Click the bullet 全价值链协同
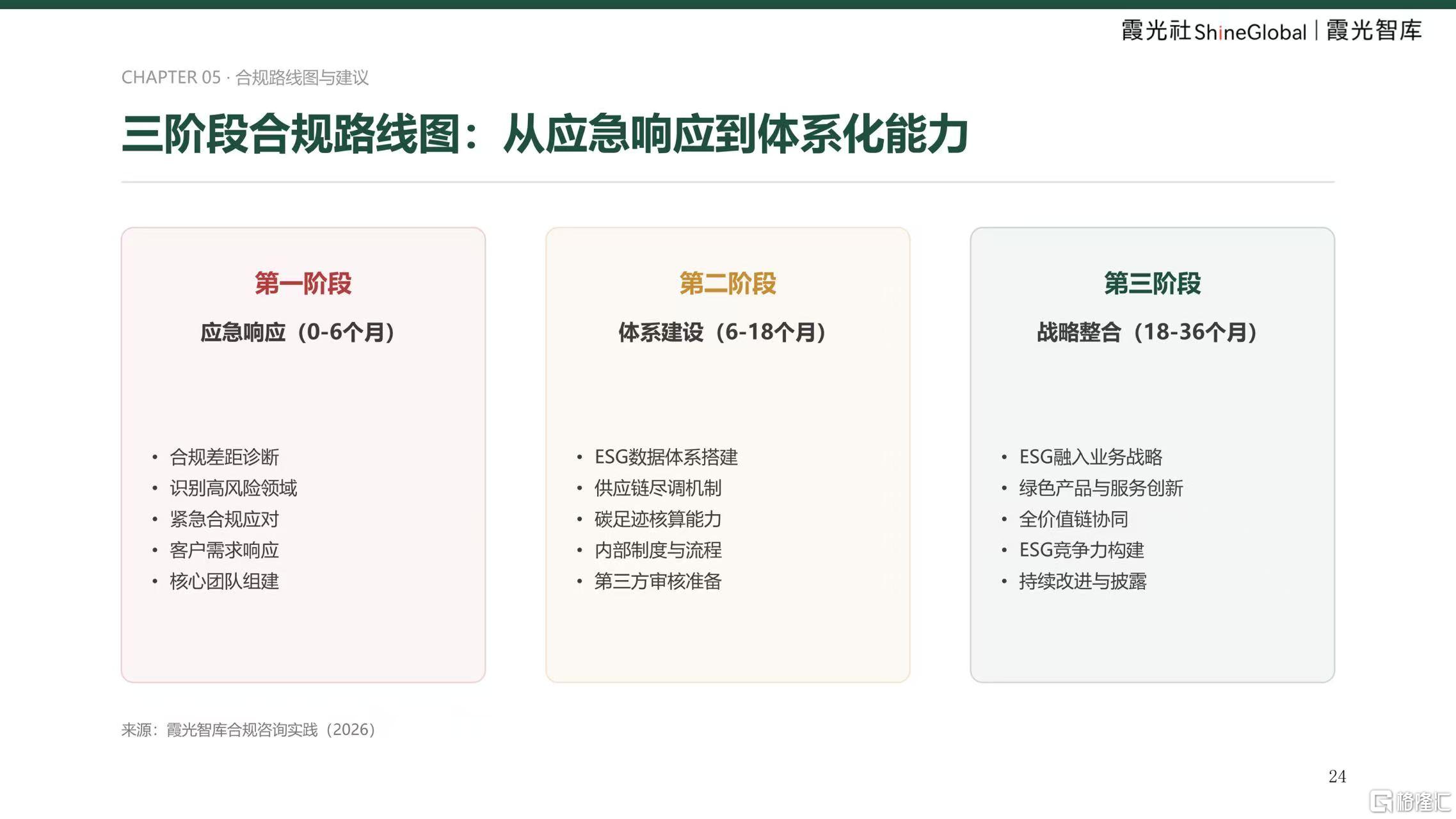 (x=1073, y=519)
